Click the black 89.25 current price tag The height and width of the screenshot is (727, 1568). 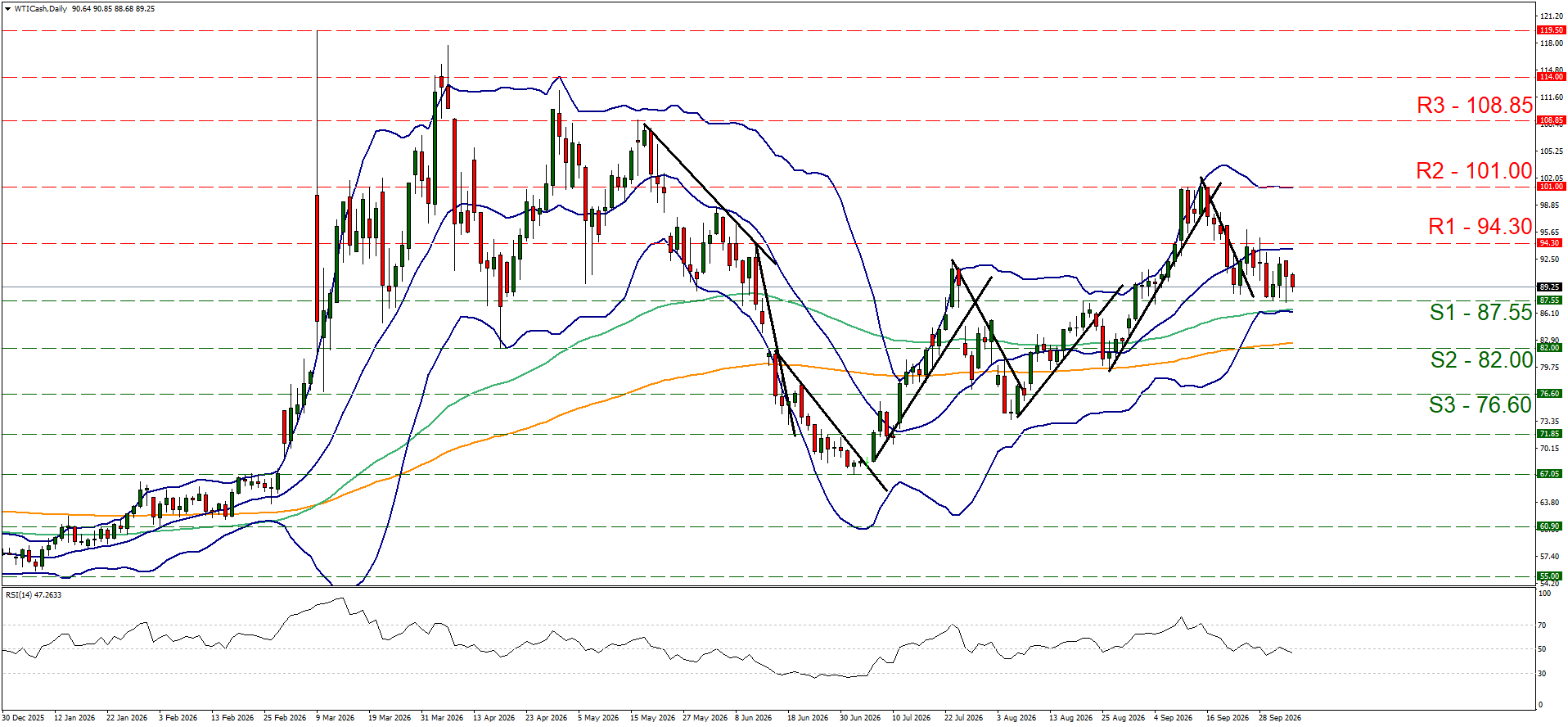tap(1551, 287)
